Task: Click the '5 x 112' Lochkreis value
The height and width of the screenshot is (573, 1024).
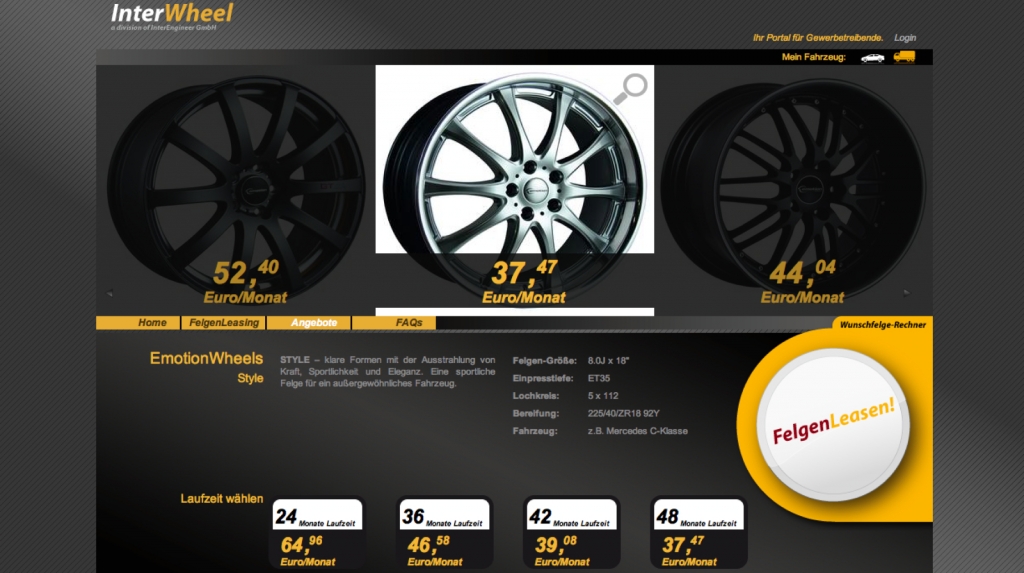Action: coord(603,396)
